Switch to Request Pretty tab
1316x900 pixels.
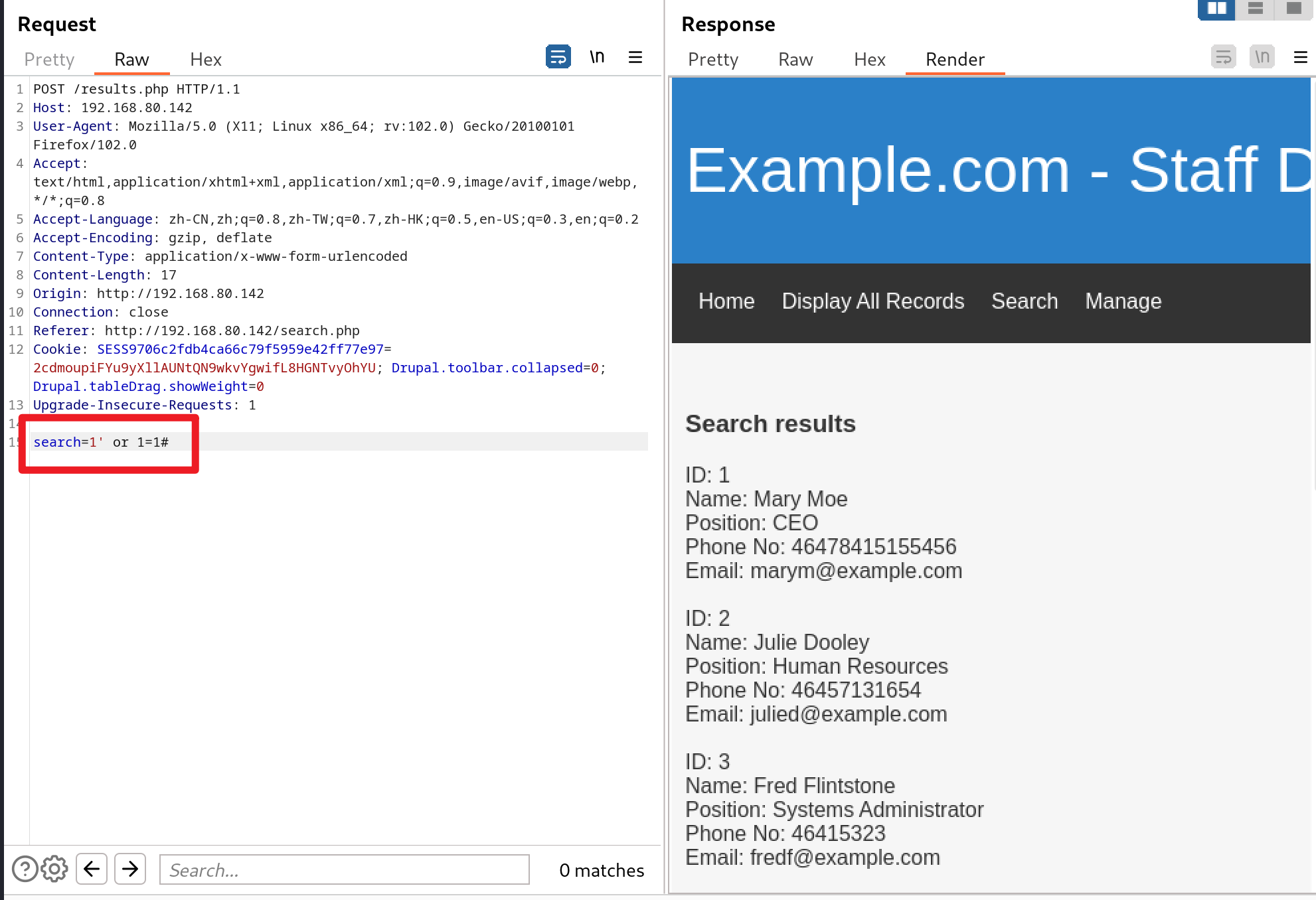pyautogui.click(x=49, y=59)
